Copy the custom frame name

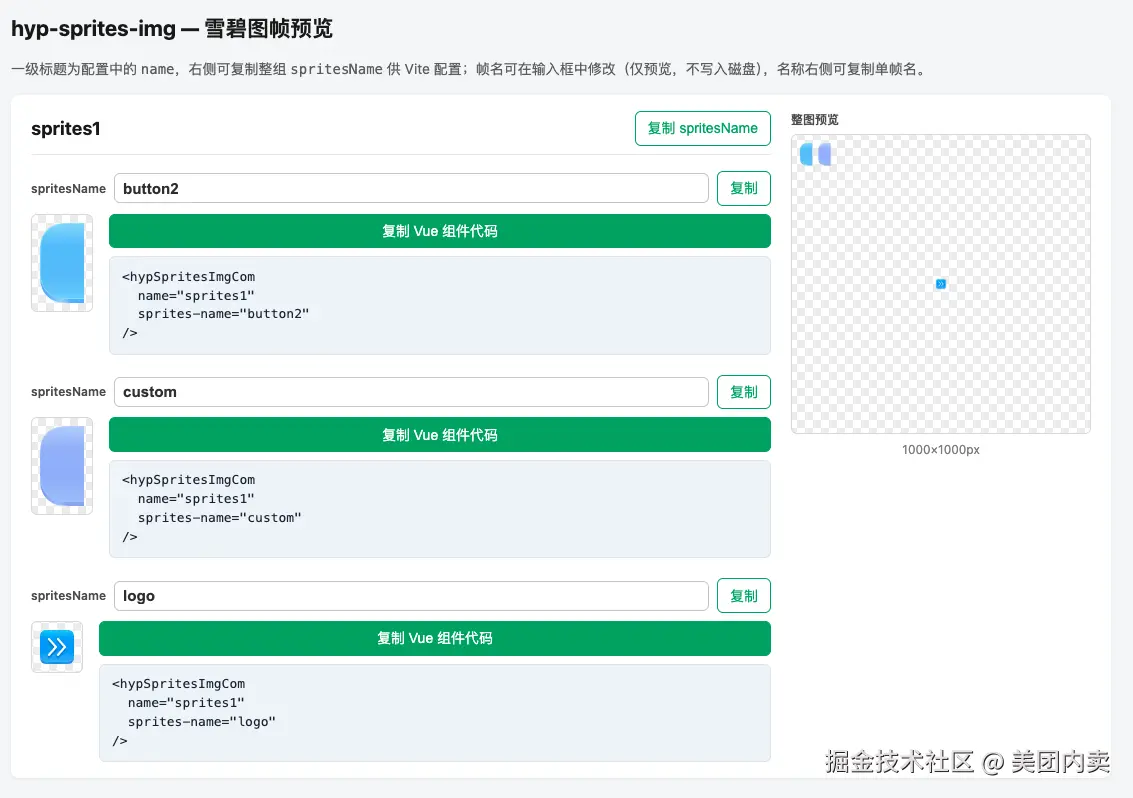[x=744, y=392]
